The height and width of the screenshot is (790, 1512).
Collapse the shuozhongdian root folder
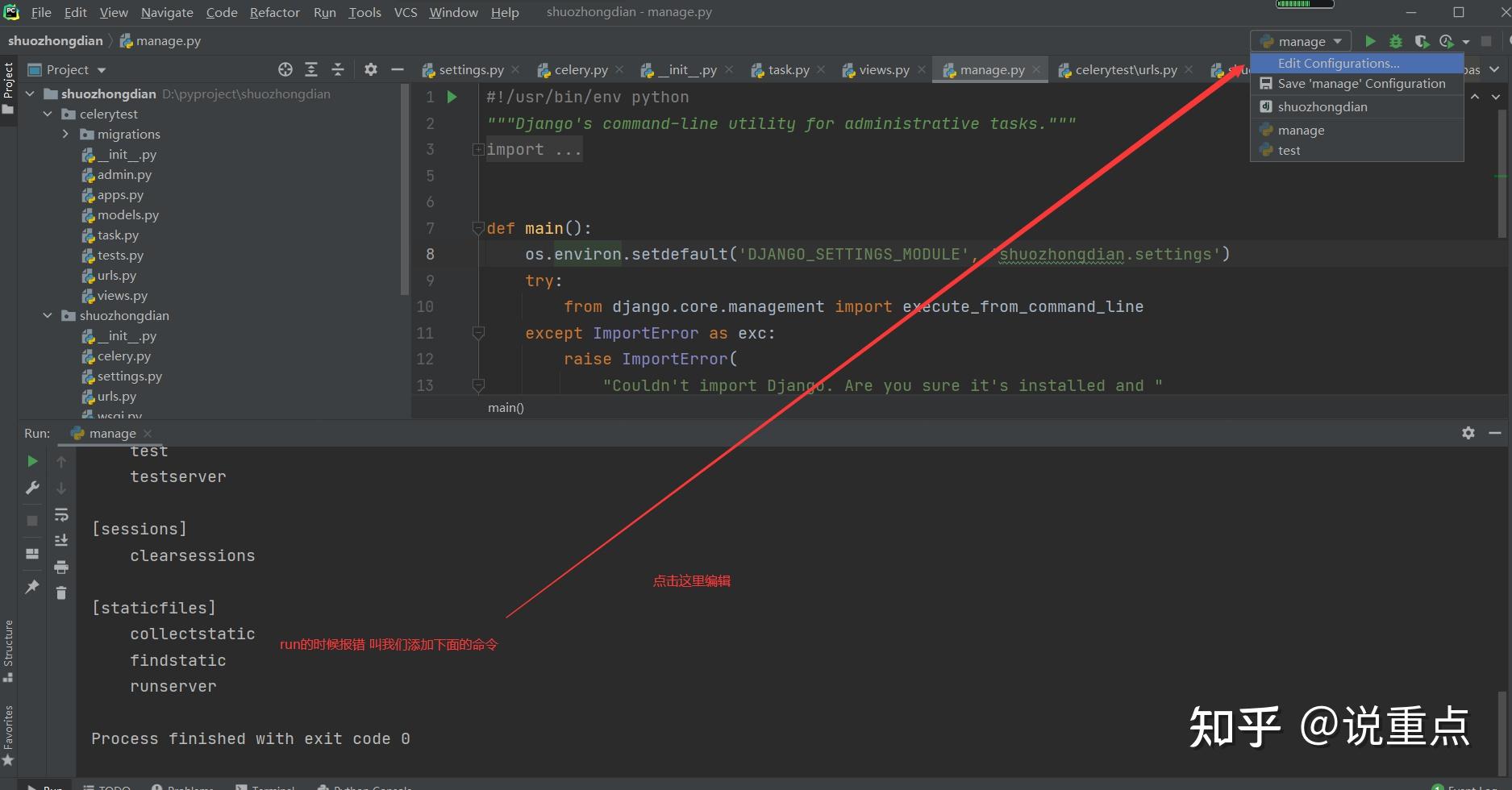click(30, 94)
